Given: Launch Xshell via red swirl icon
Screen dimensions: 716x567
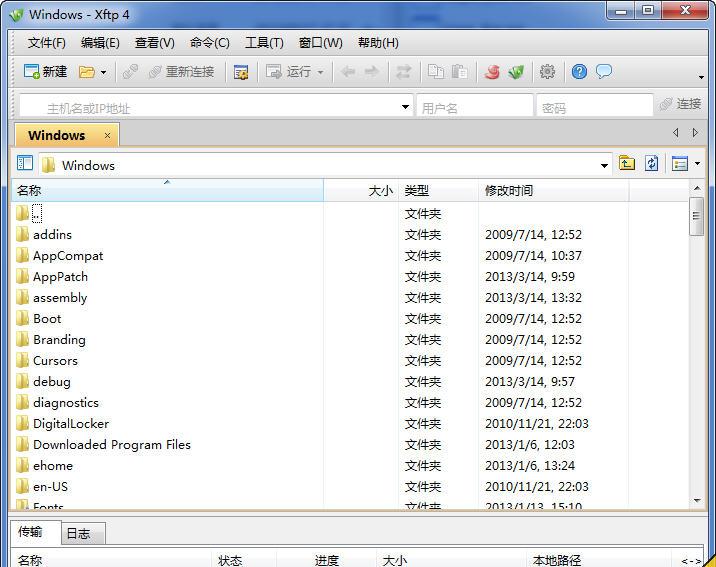Looking at the screenshot, I should (x=492, y=72).
